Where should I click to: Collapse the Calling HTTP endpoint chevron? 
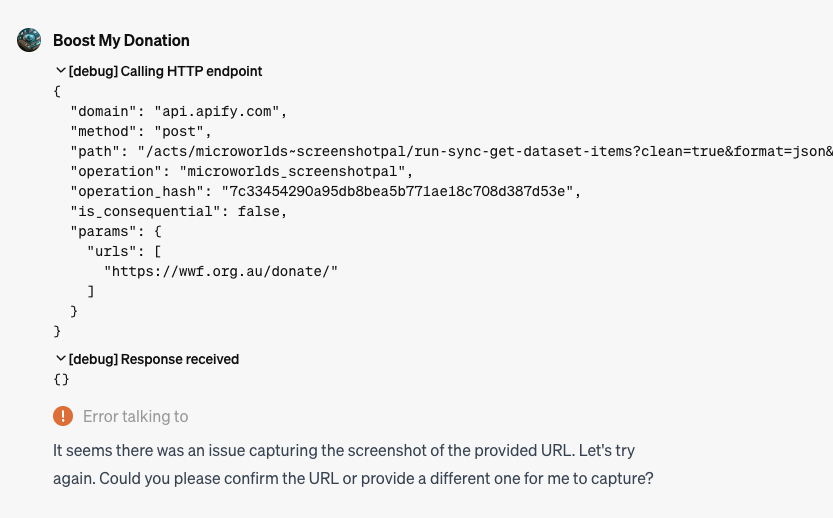click(x=61, y=71)
